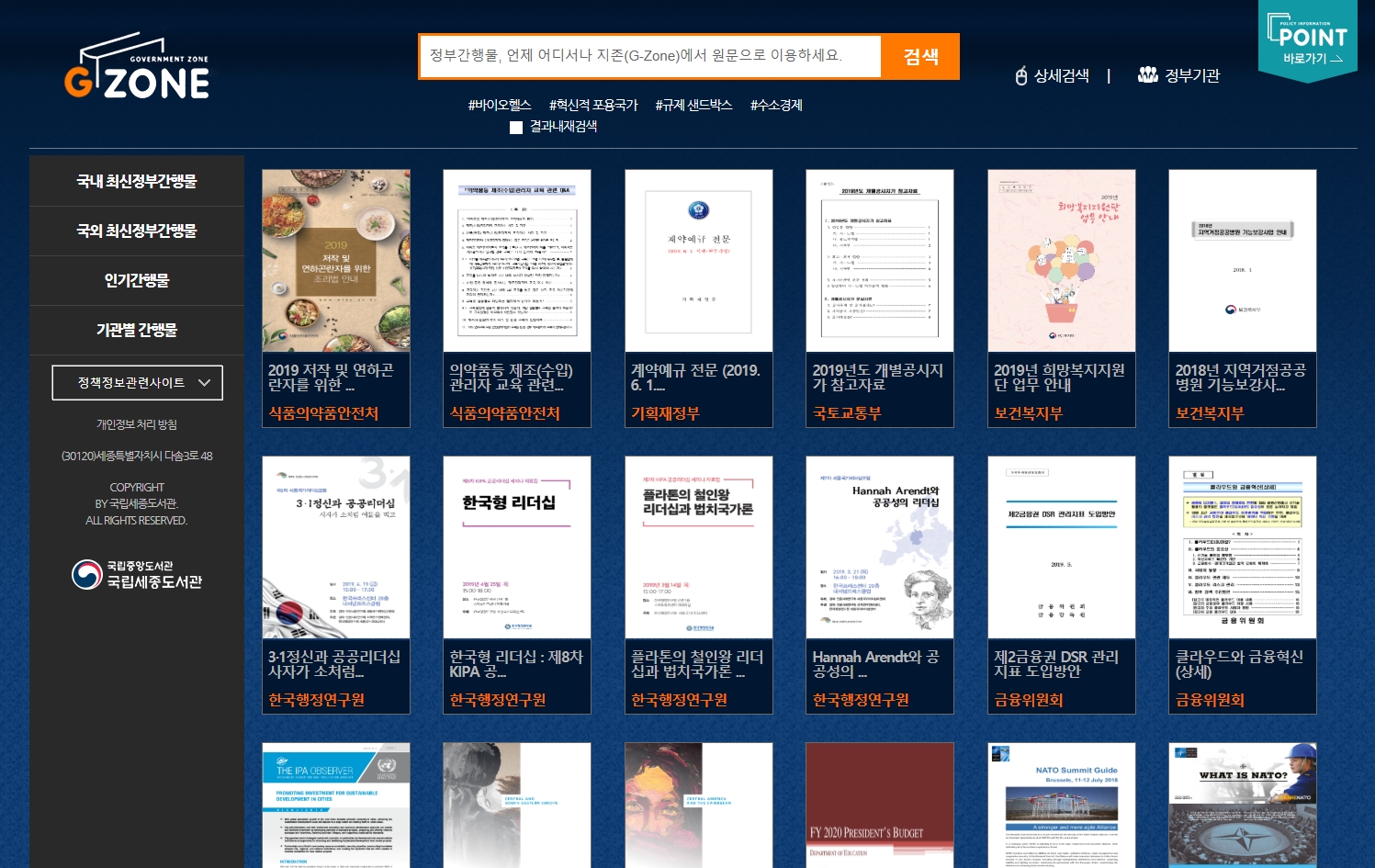Click the 상세검색 detailed search icon

coord(1021,76)
